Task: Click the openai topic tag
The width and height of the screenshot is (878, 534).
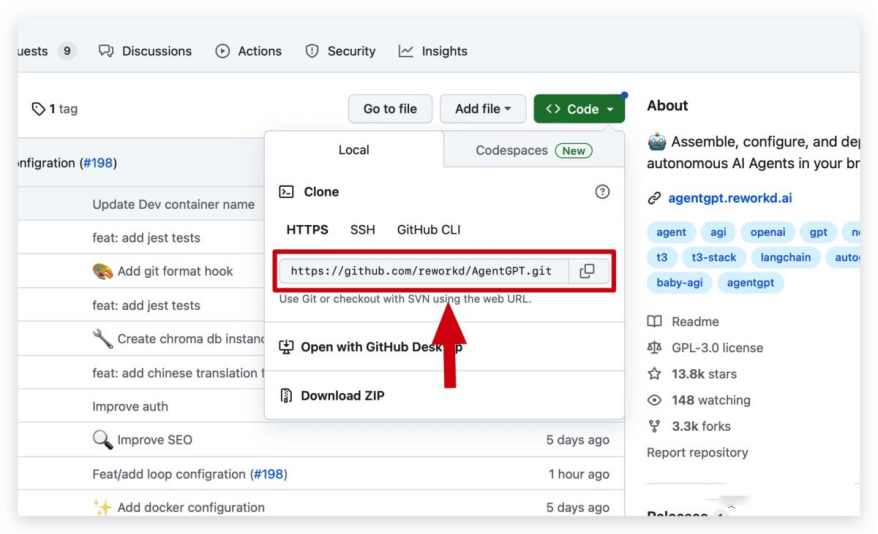Action: pos(768,232)
